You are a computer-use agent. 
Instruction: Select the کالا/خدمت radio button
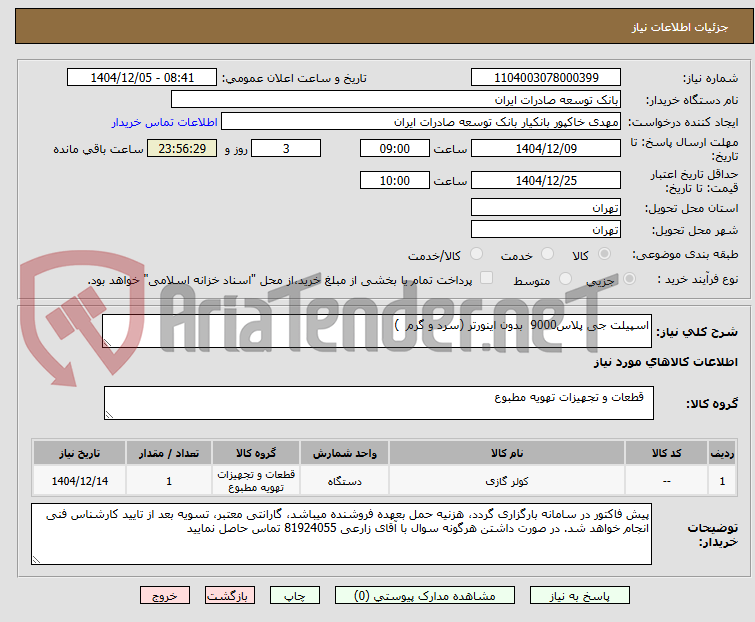coord(476,254)
